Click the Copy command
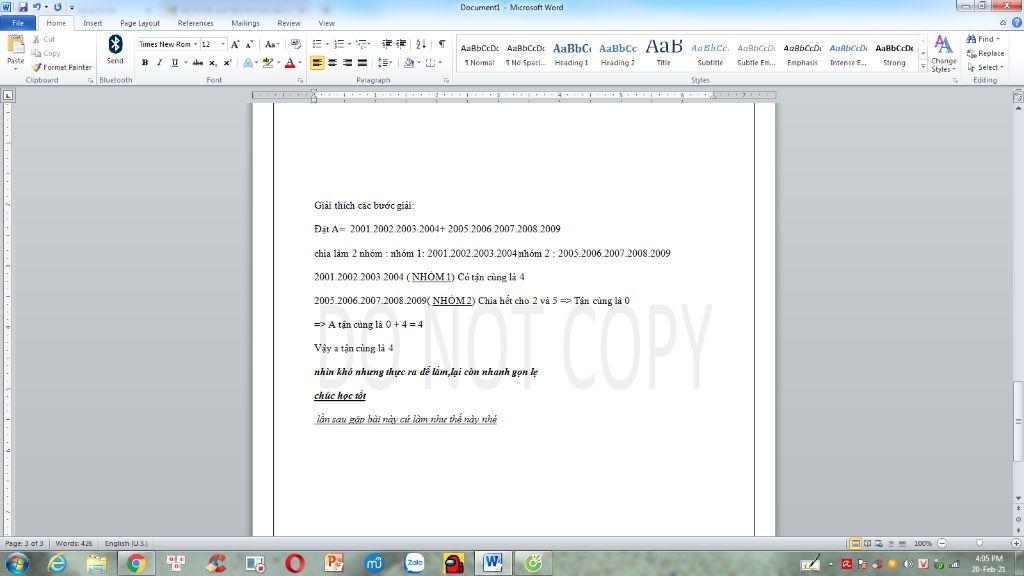This screenshot has width=1024, height=576. pos(46,54)
